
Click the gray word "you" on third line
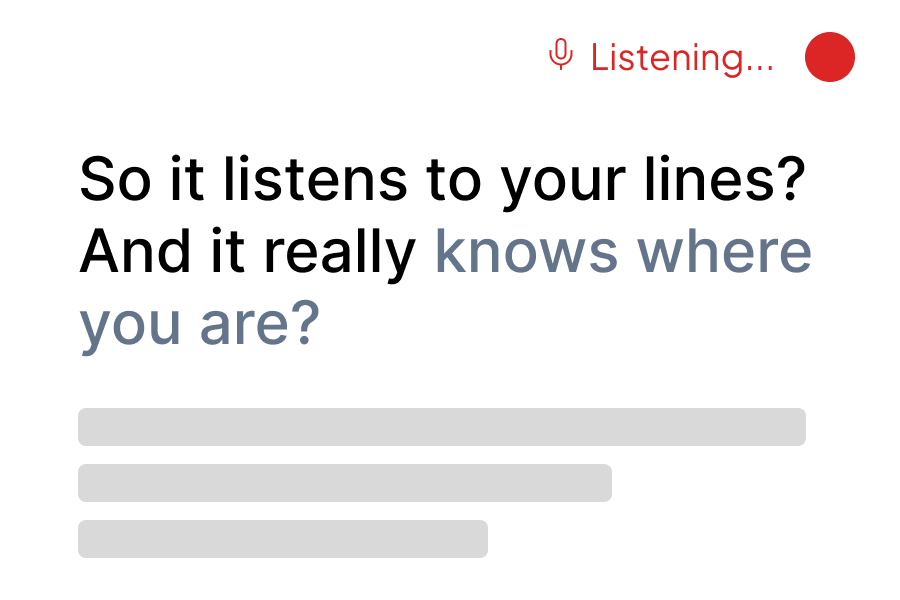[130, 327]
